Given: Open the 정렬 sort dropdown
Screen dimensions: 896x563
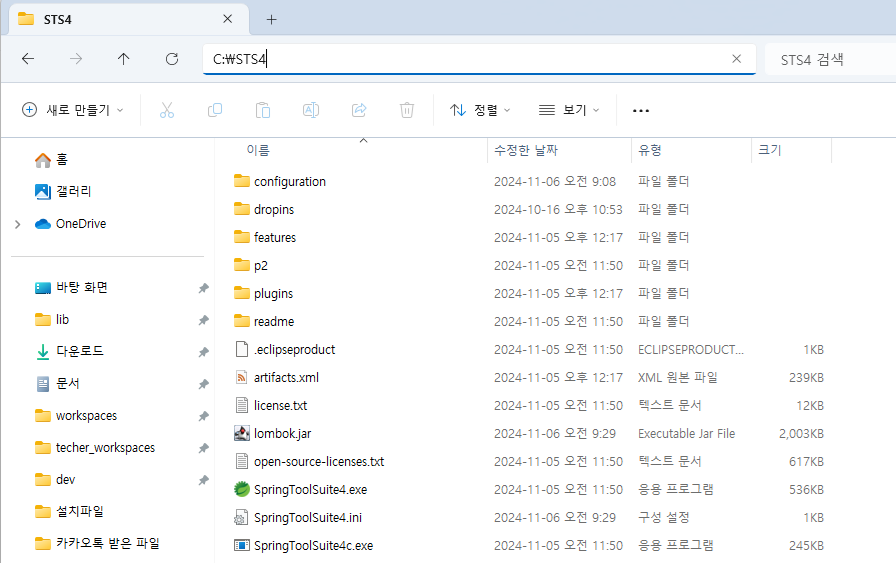Looking at the screenshot, I should click(x=480, y=110).
